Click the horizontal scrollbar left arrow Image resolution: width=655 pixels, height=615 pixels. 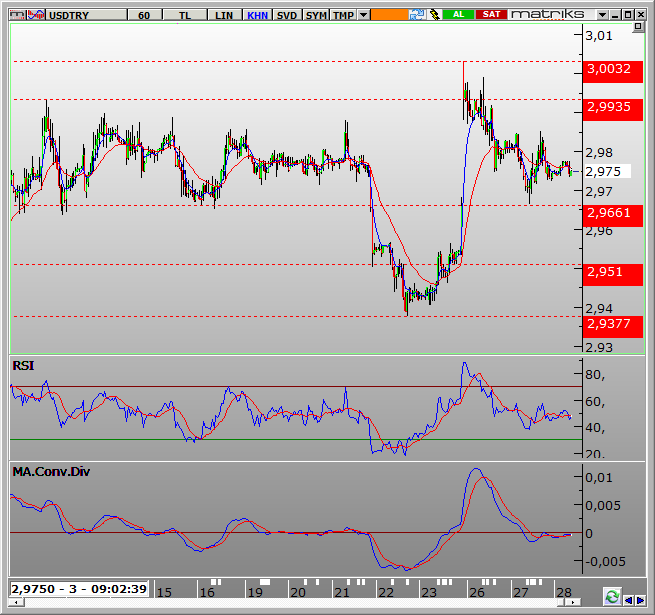[x=16, y=602]
